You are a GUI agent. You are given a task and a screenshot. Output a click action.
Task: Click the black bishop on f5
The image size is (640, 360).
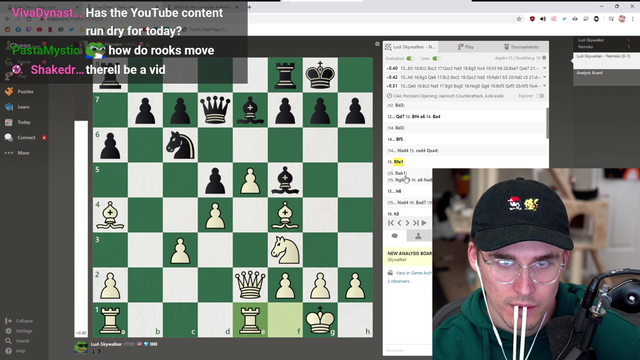coord(285,180)
